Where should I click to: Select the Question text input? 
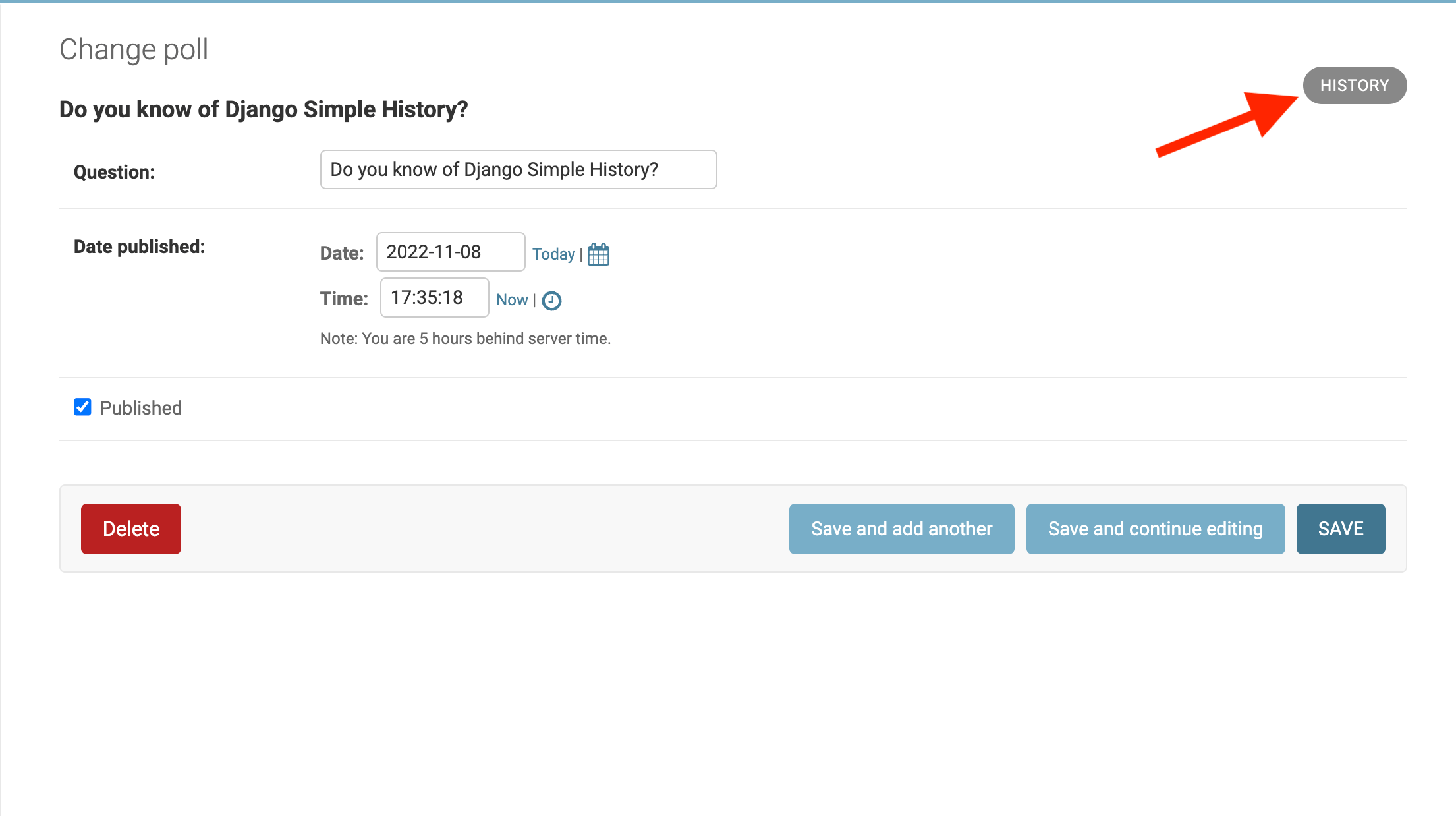click(x=518, y=169)
